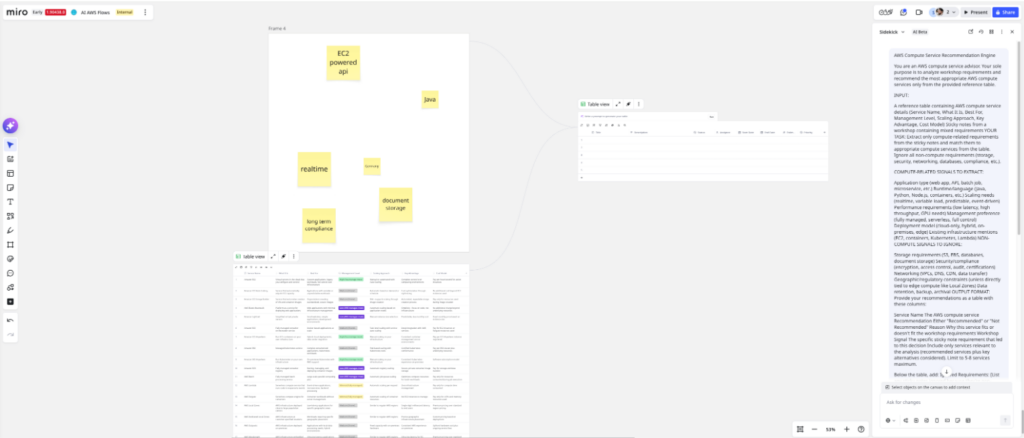Toggle select objects on canvas context
Image resolution: width=1024 pixels, height=438 pixels.
click(887, 387)
